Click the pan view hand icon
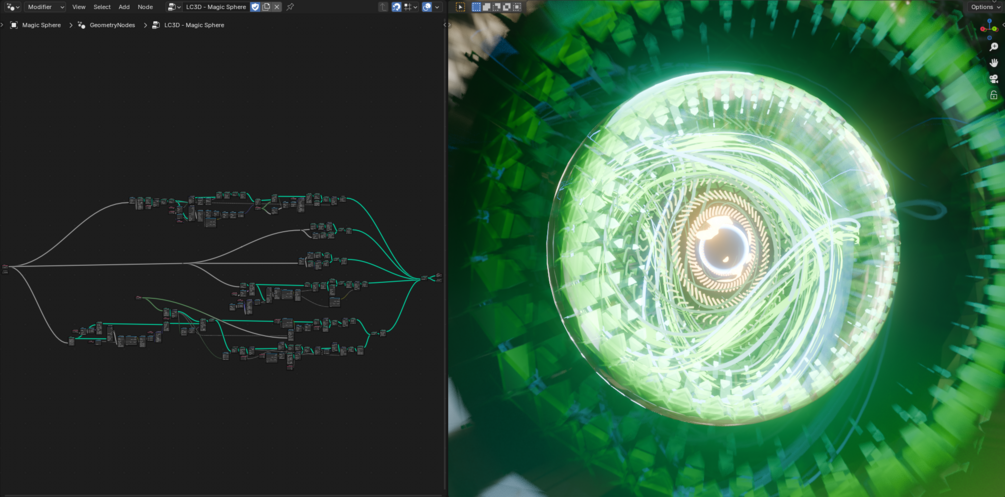The image size is (1005, 497). click(993, 63)
